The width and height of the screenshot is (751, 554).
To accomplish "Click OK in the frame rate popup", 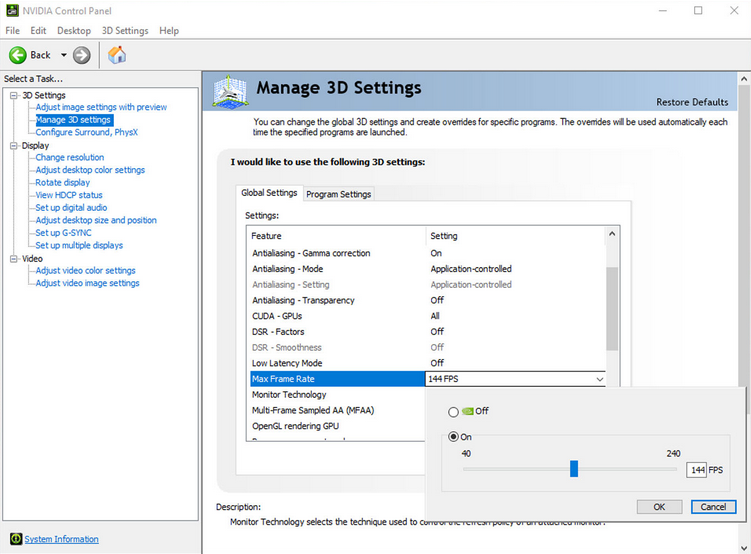I will coord(659,507).
